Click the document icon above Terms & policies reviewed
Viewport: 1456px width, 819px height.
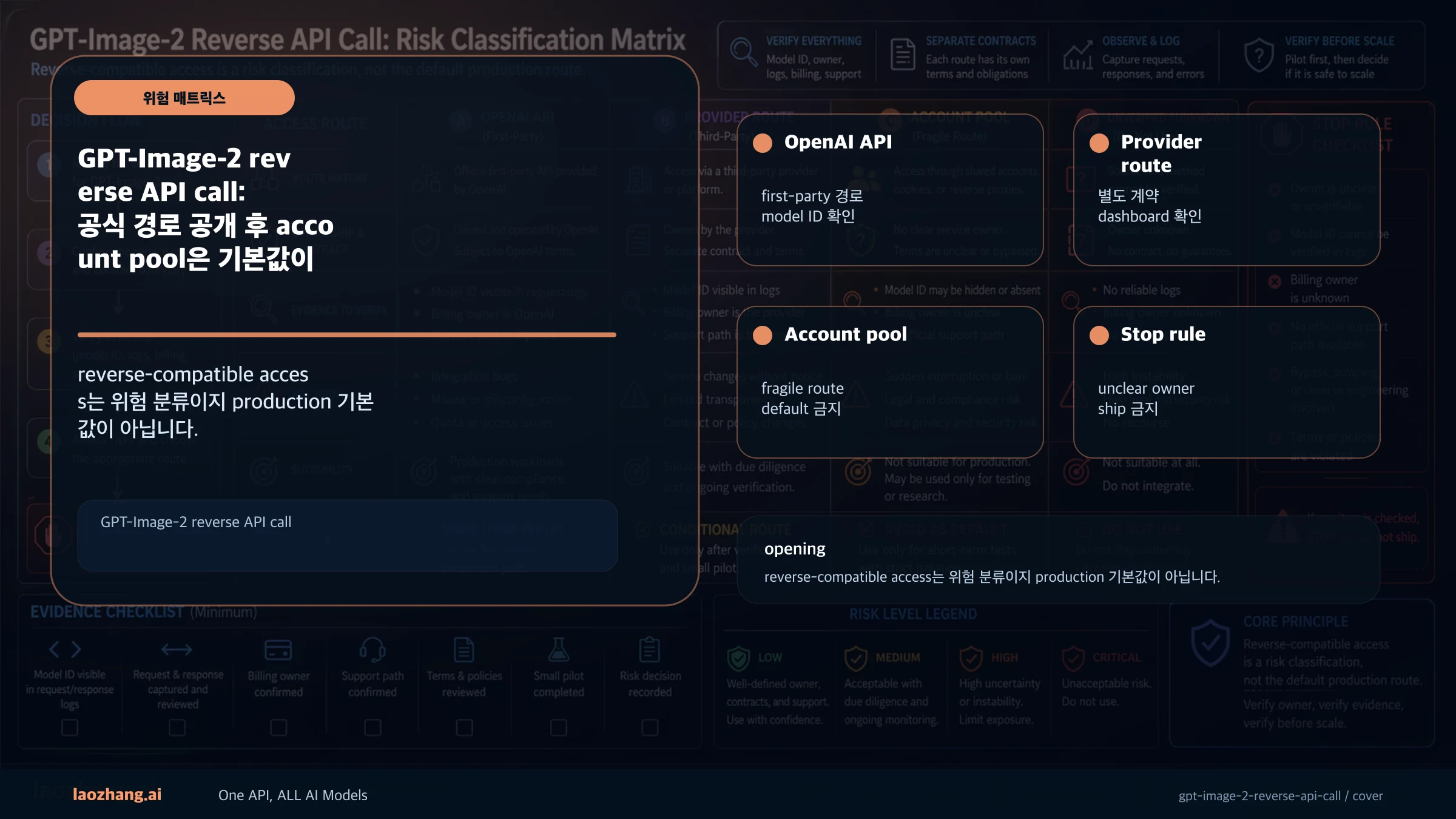coord(464,650)
